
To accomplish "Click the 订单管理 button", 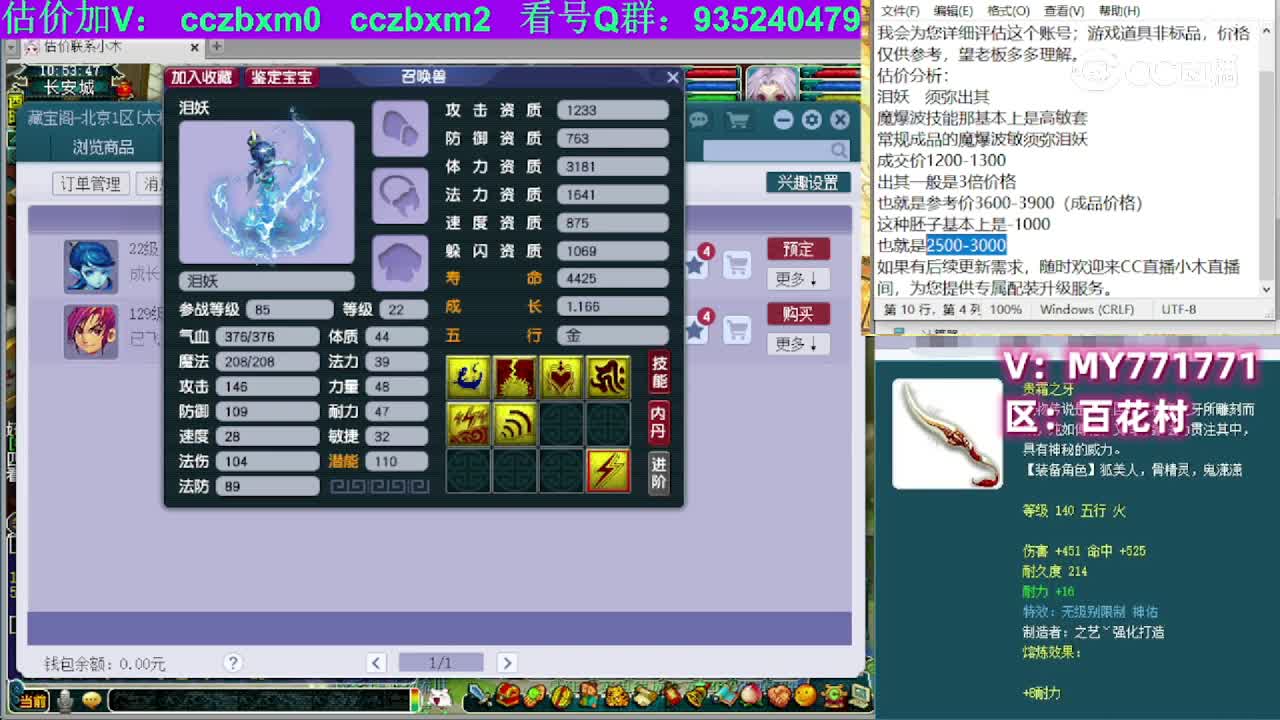I will 90,183.
